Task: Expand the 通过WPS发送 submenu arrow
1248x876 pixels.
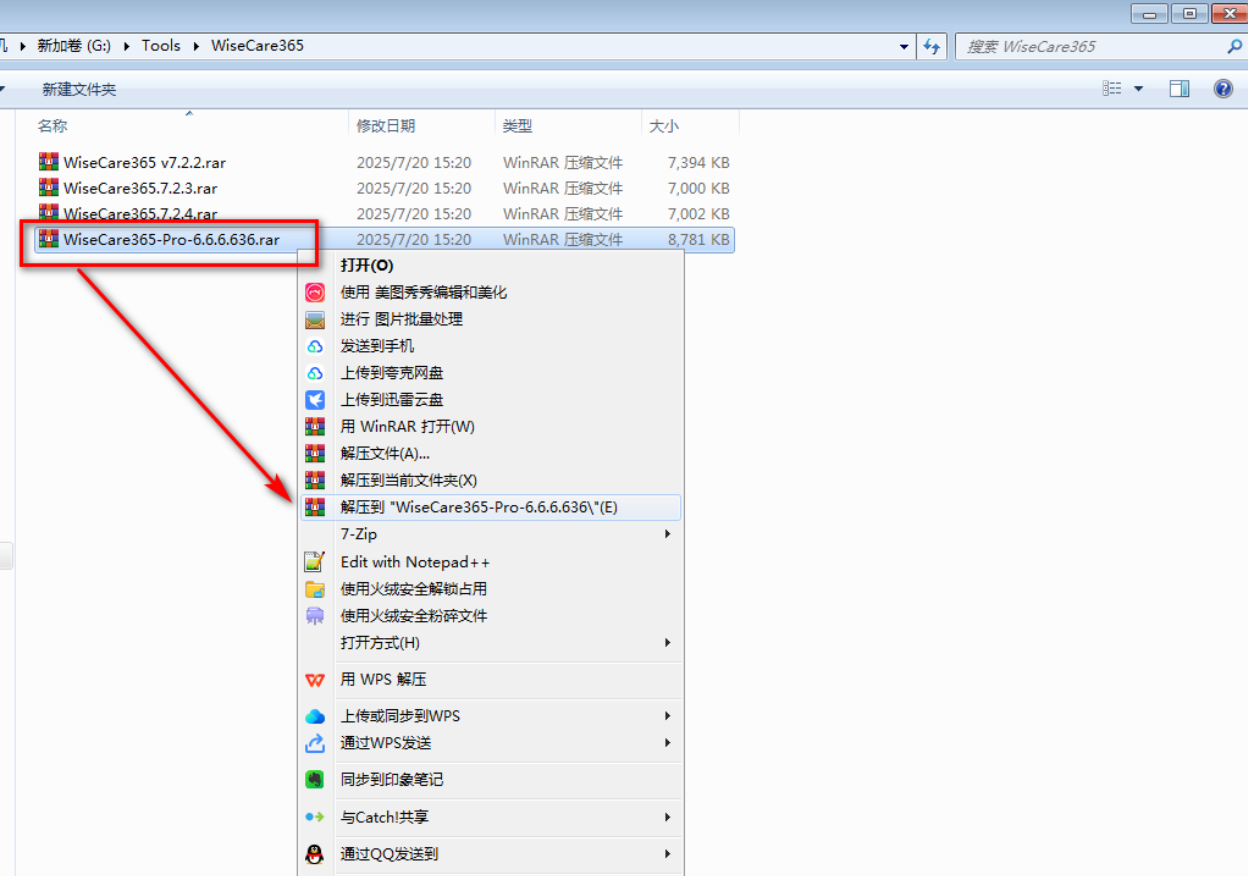Action: pyautogui.click(x=668, y=743)
